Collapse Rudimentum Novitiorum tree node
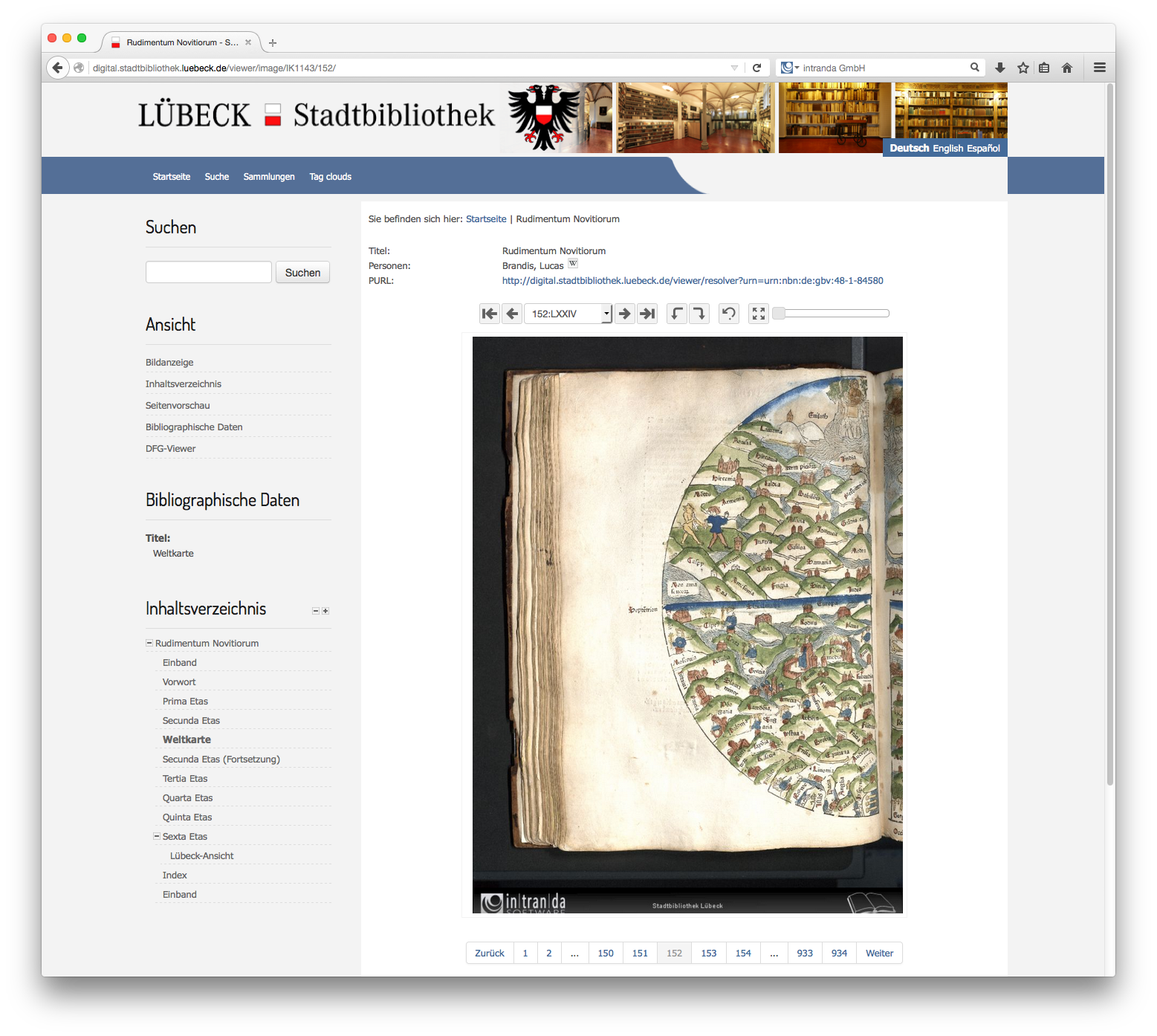The width and height of the screenshot is (1157, 1036). 149,643
